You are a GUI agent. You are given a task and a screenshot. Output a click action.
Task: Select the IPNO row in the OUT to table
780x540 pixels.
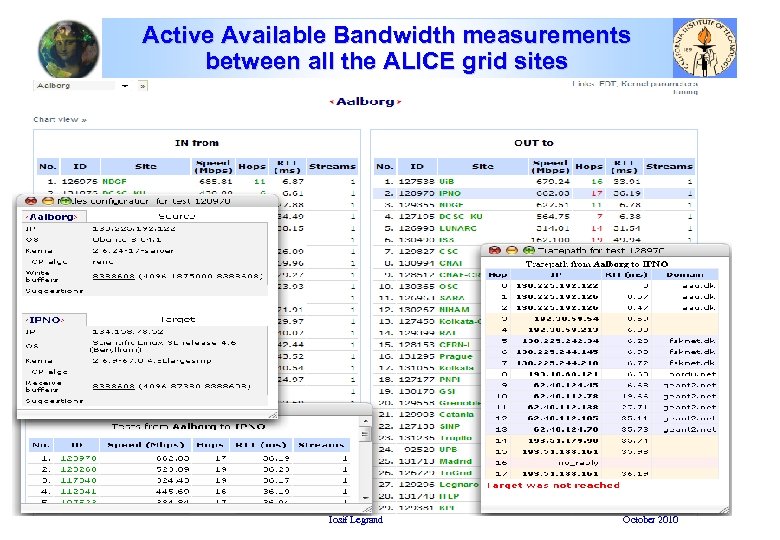[x=534, y=193]
